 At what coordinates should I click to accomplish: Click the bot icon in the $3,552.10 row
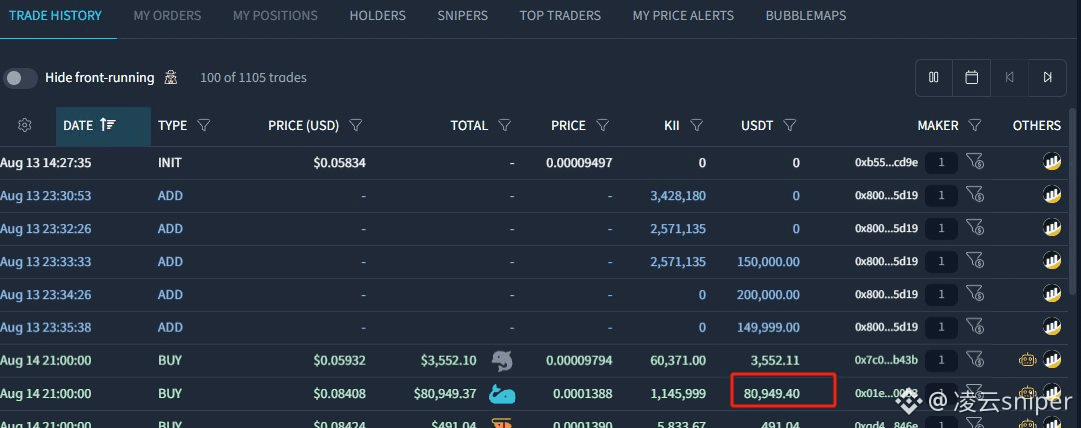[1027, 360]
